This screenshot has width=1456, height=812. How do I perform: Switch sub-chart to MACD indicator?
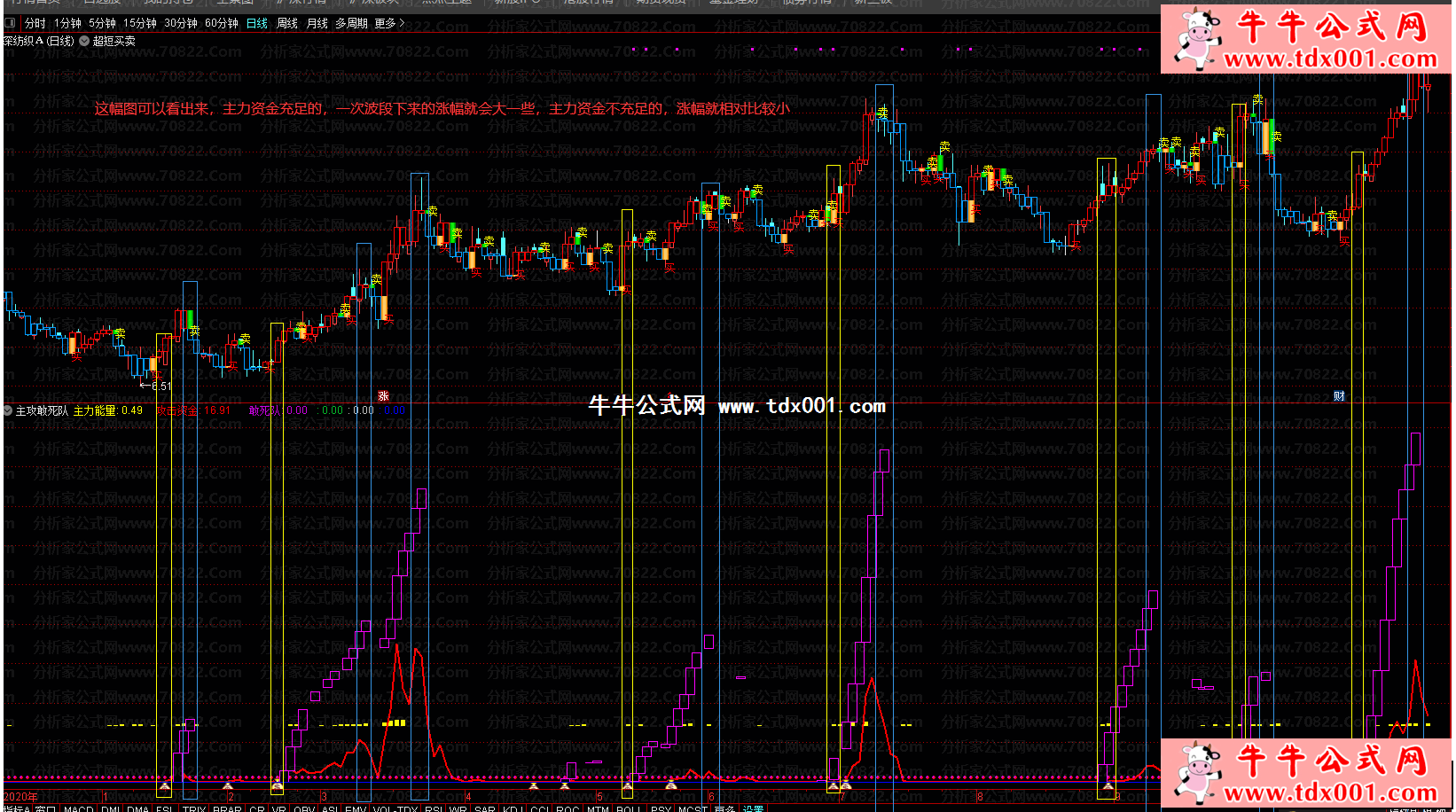point(79,808)
